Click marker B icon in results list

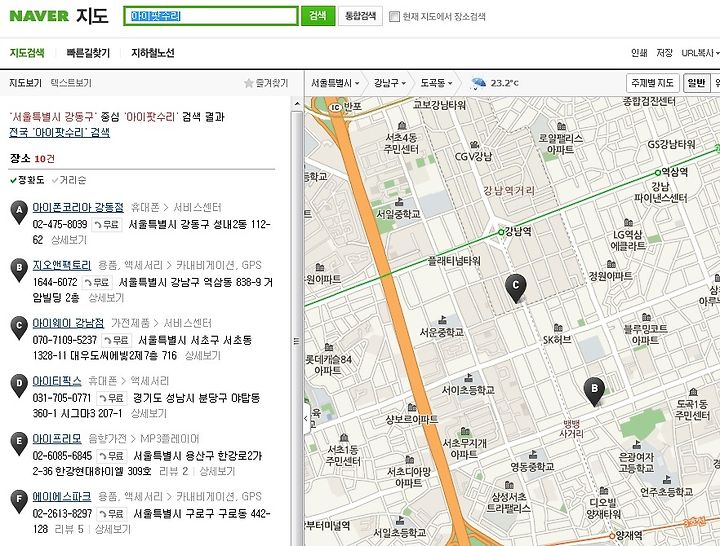[19, 270]
